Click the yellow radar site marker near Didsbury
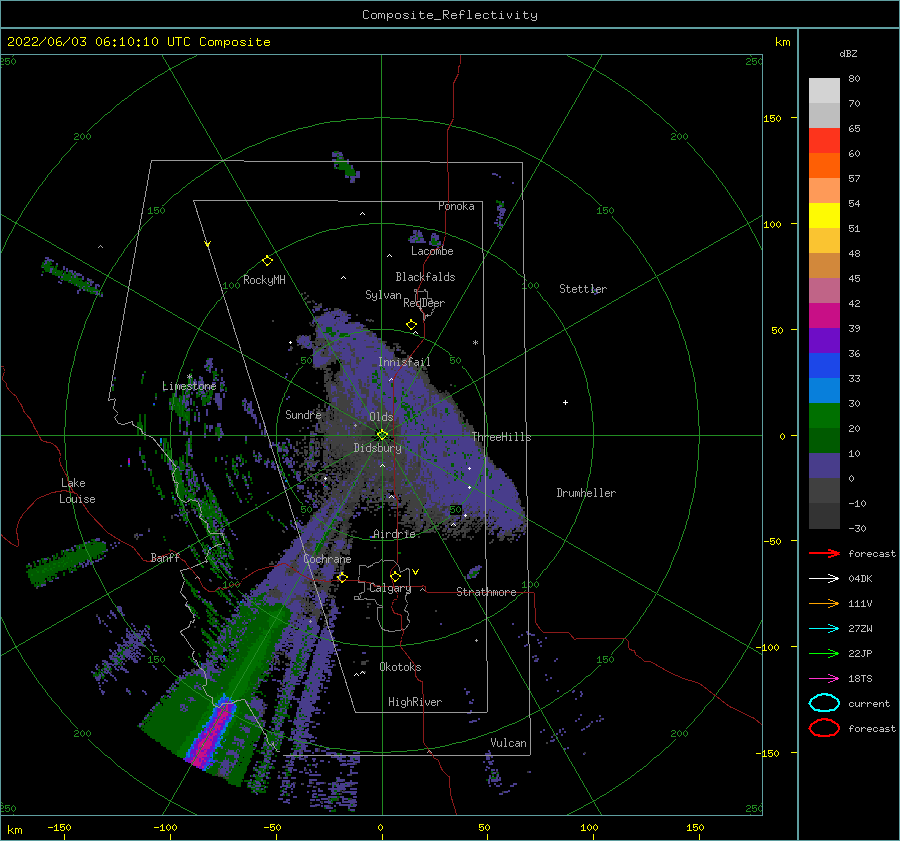 pyautogui.click(x=382, y=435)
